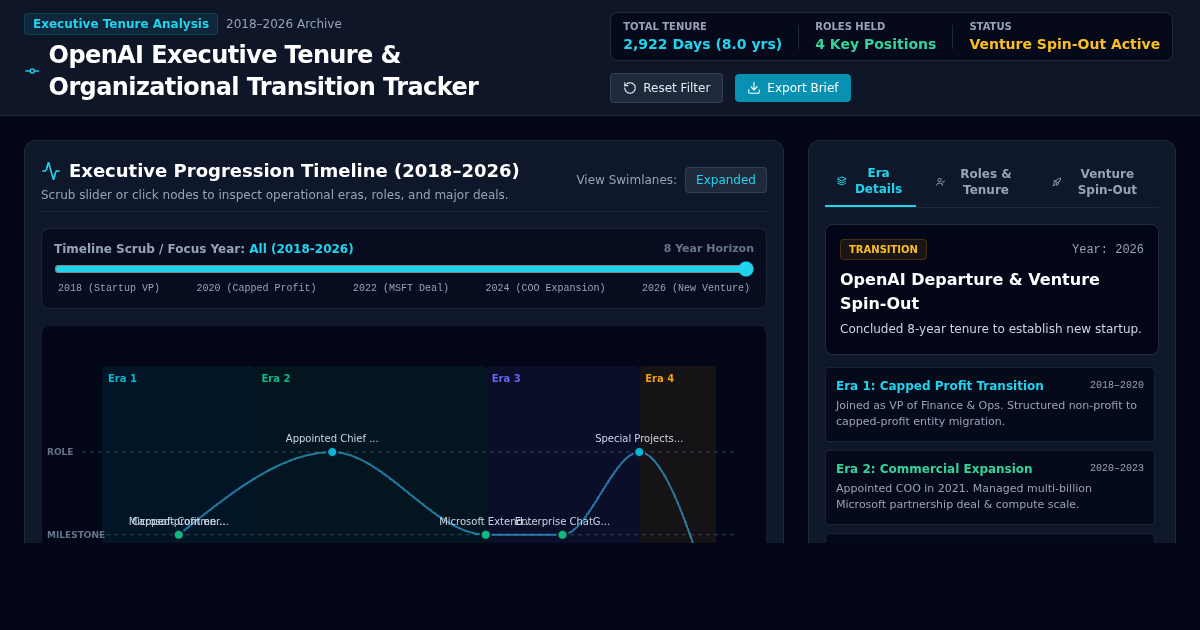Image resolution: width=1200 pixels, height=630 pixels.
Task: Click the layers icon on Era Details tab
Action: [842, 181]
